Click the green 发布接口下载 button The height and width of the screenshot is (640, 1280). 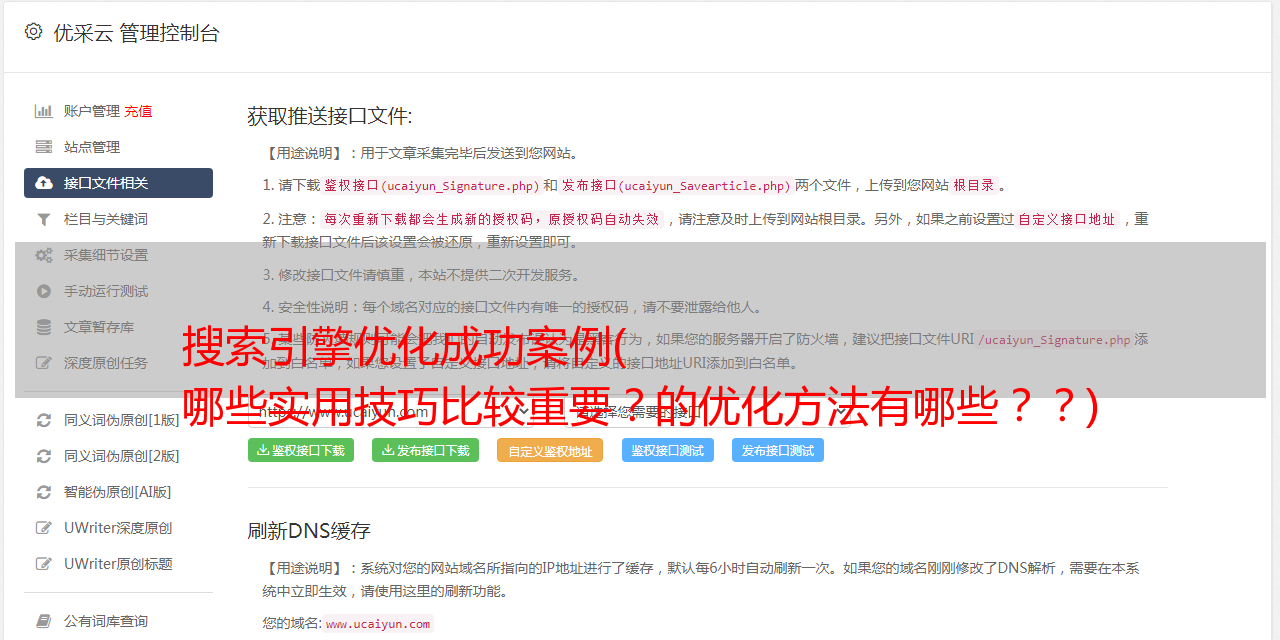[x=425, y=450]
